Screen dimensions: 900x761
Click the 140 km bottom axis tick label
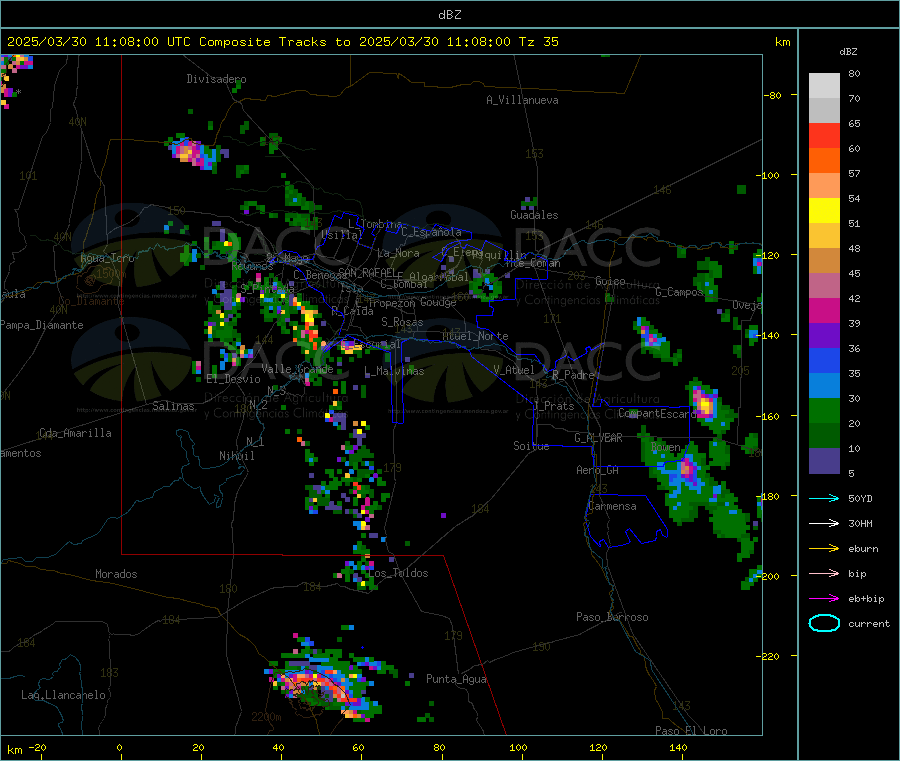(678, 747)
